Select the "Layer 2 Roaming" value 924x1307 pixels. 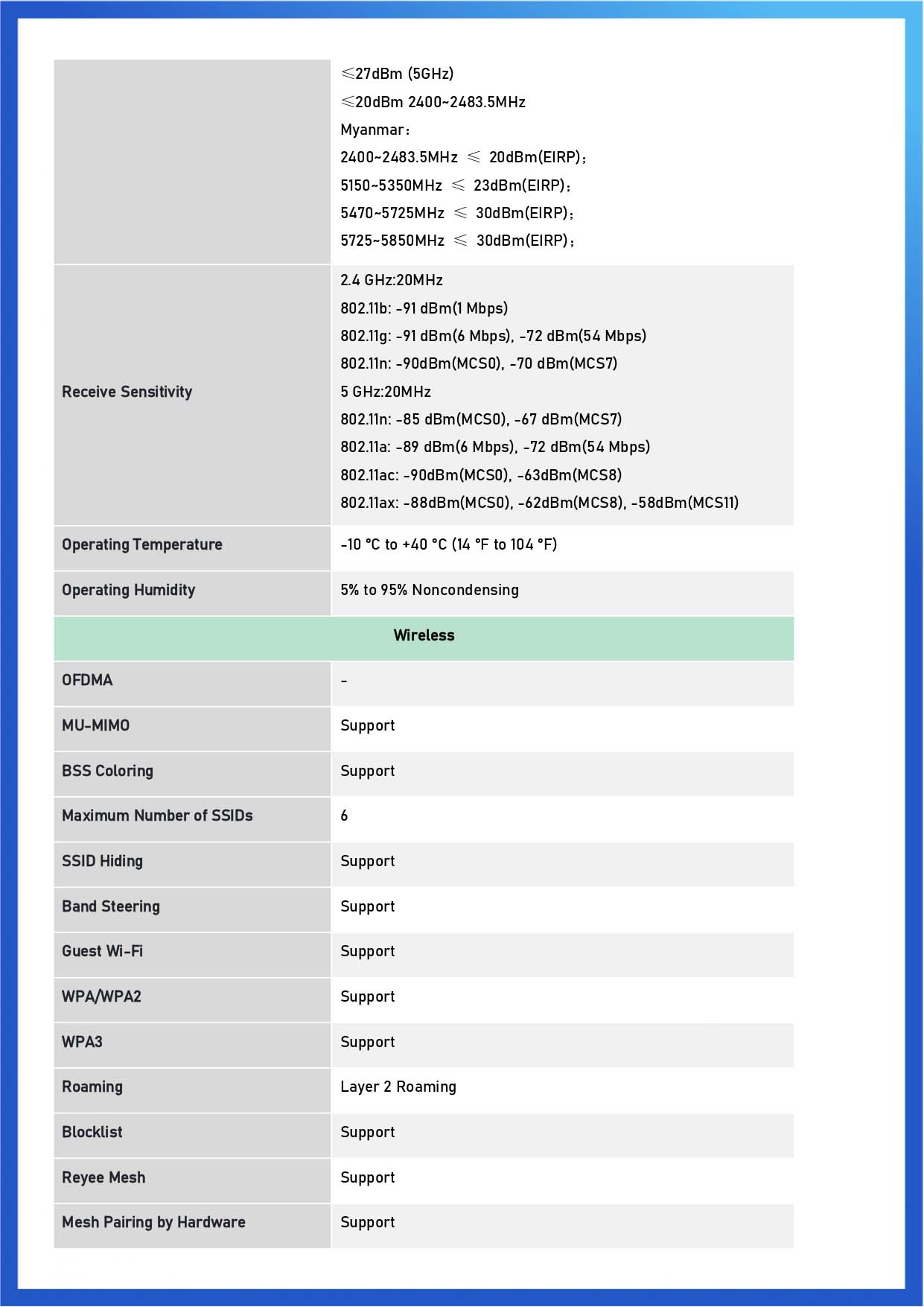click(x=398, y=1087)
